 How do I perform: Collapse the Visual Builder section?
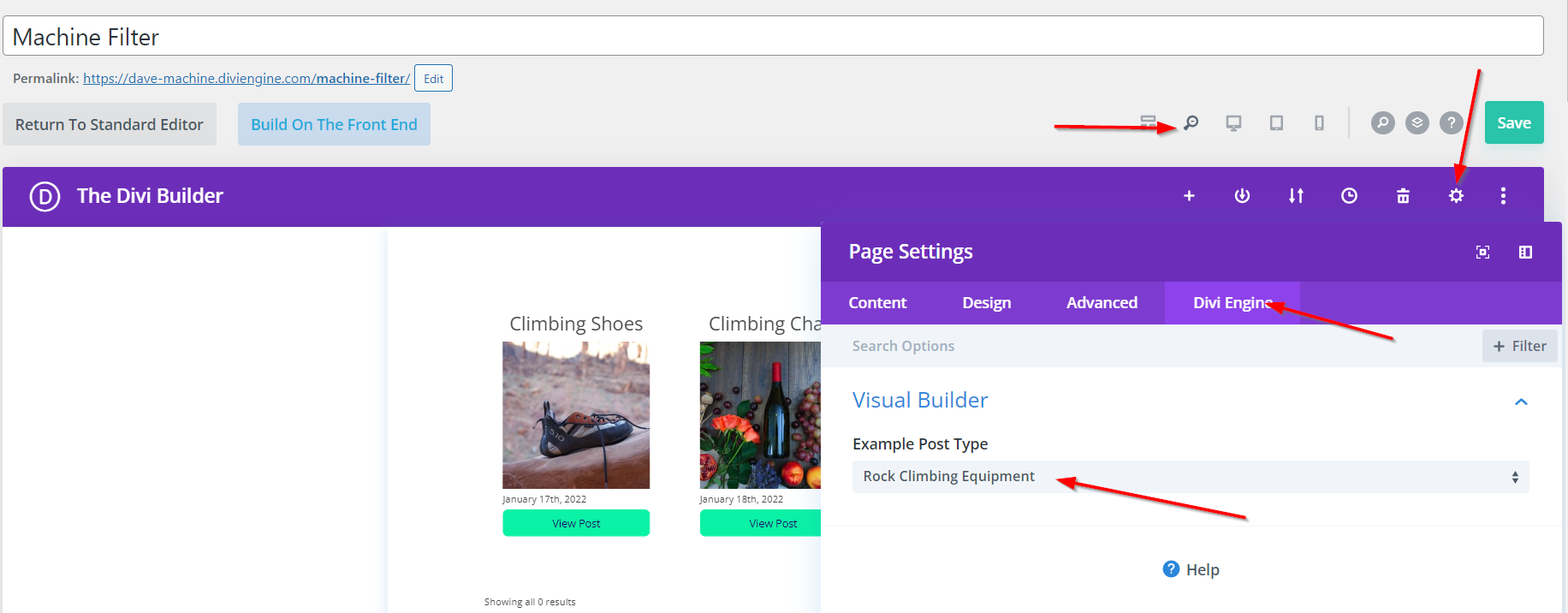click(x=1521, y=402)
